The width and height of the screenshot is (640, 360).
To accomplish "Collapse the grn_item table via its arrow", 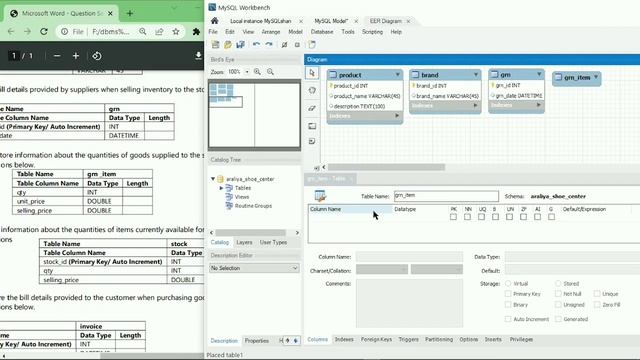I will pyautogui.click(x=596, y=77).
